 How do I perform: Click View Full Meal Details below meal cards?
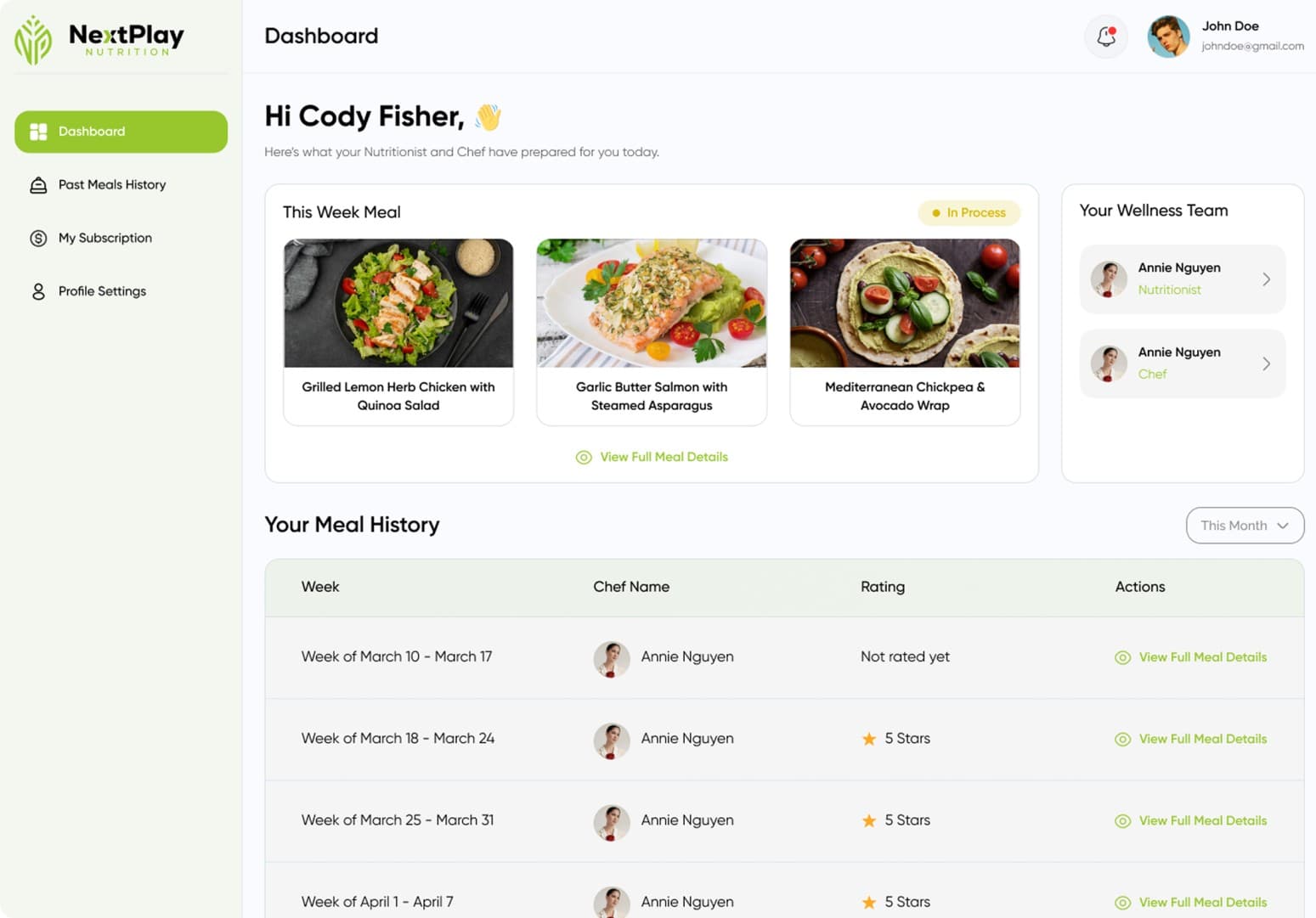(x=664, y=457)
